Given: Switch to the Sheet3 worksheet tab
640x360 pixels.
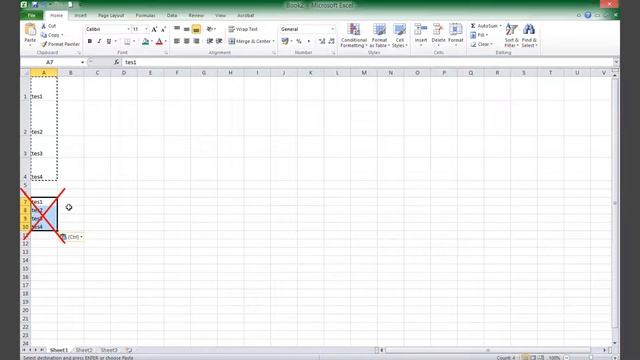Looking at the screenshot, I should click(x=109, y=350).
